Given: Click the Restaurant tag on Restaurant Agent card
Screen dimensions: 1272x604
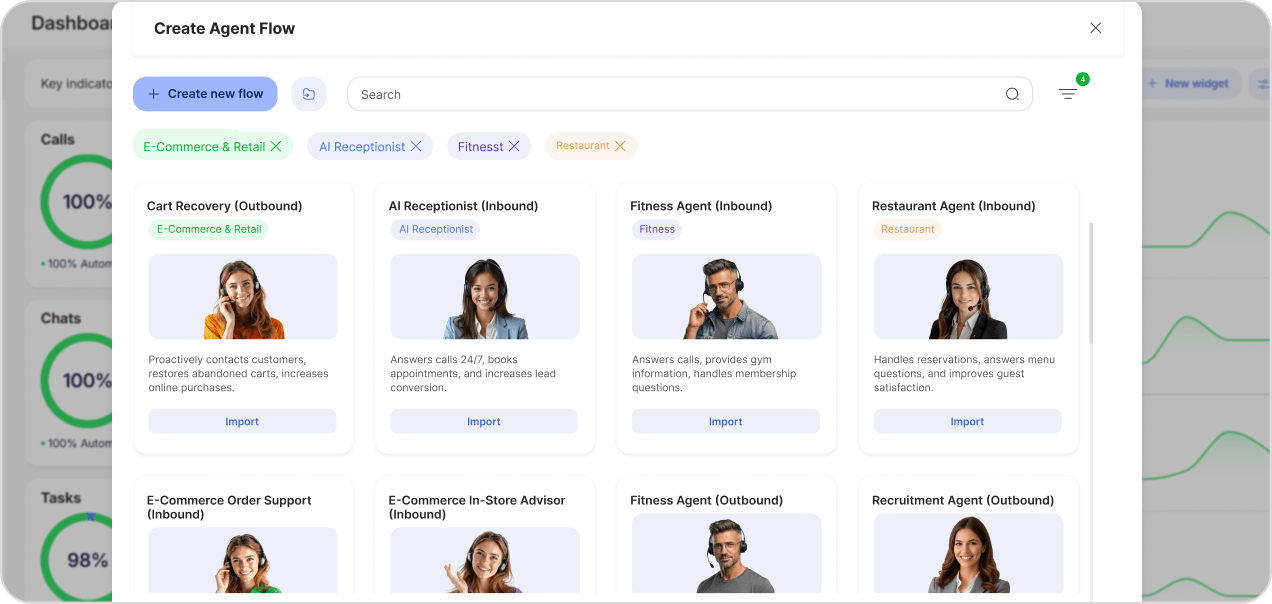Looking at the screenshot, I should 908,229.
